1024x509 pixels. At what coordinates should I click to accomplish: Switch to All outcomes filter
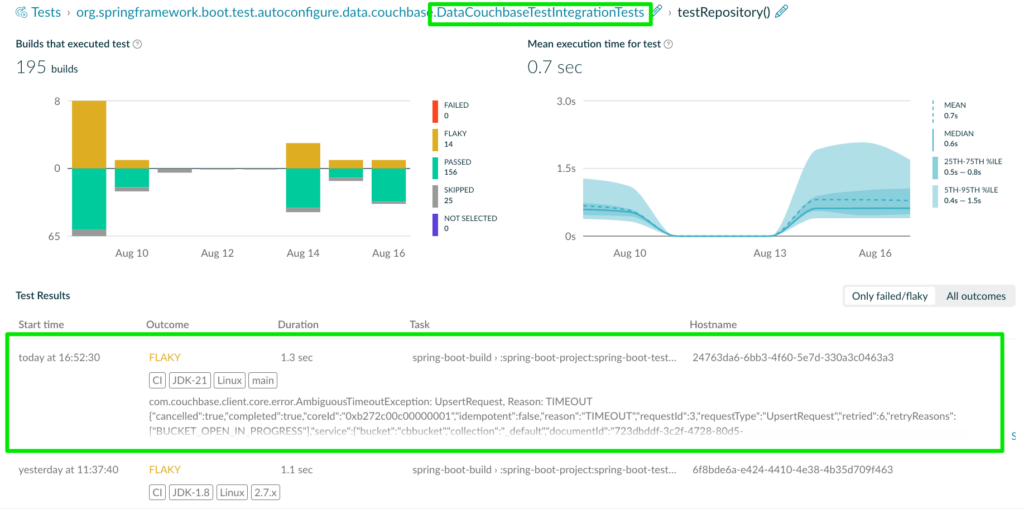pos(976,296)
